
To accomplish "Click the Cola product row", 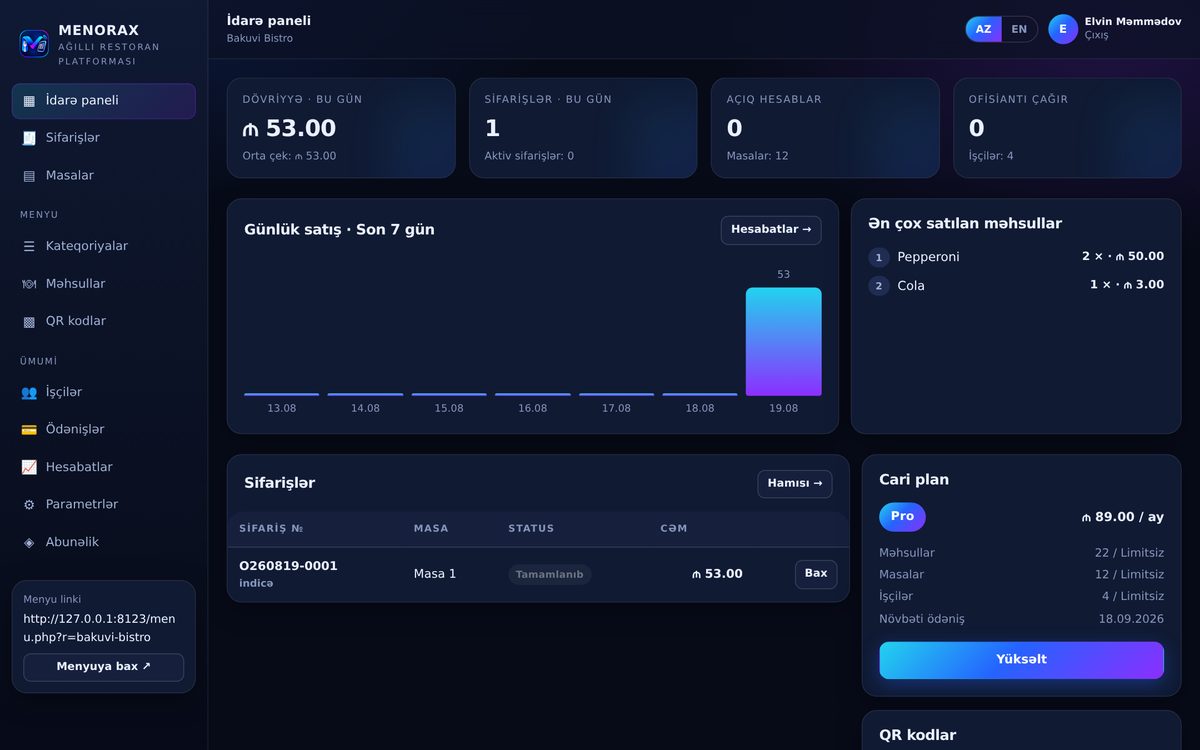I will (x=1016, y=286).
